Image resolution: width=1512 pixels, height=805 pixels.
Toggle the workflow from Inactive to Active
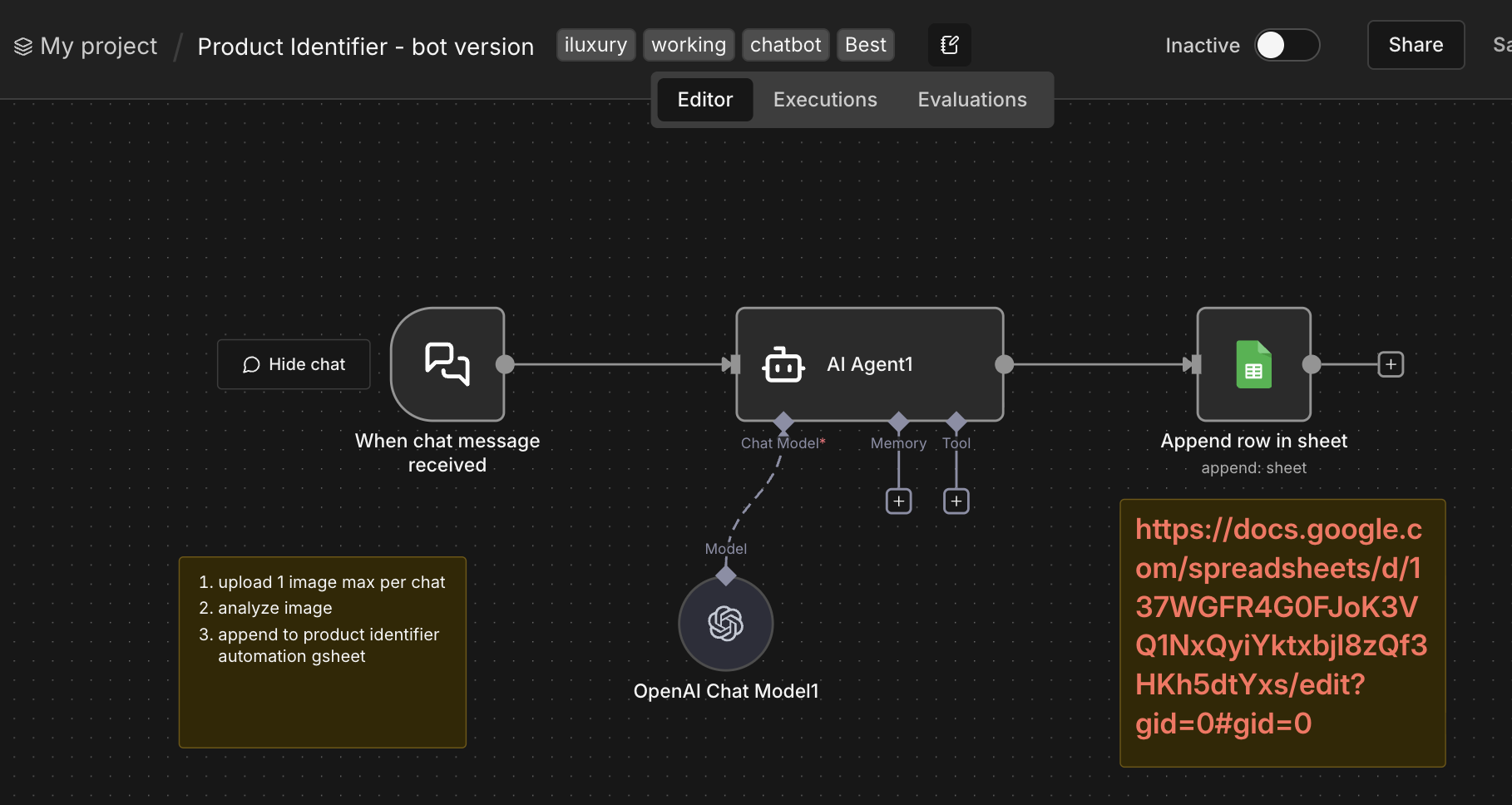tap(1287, 45)
